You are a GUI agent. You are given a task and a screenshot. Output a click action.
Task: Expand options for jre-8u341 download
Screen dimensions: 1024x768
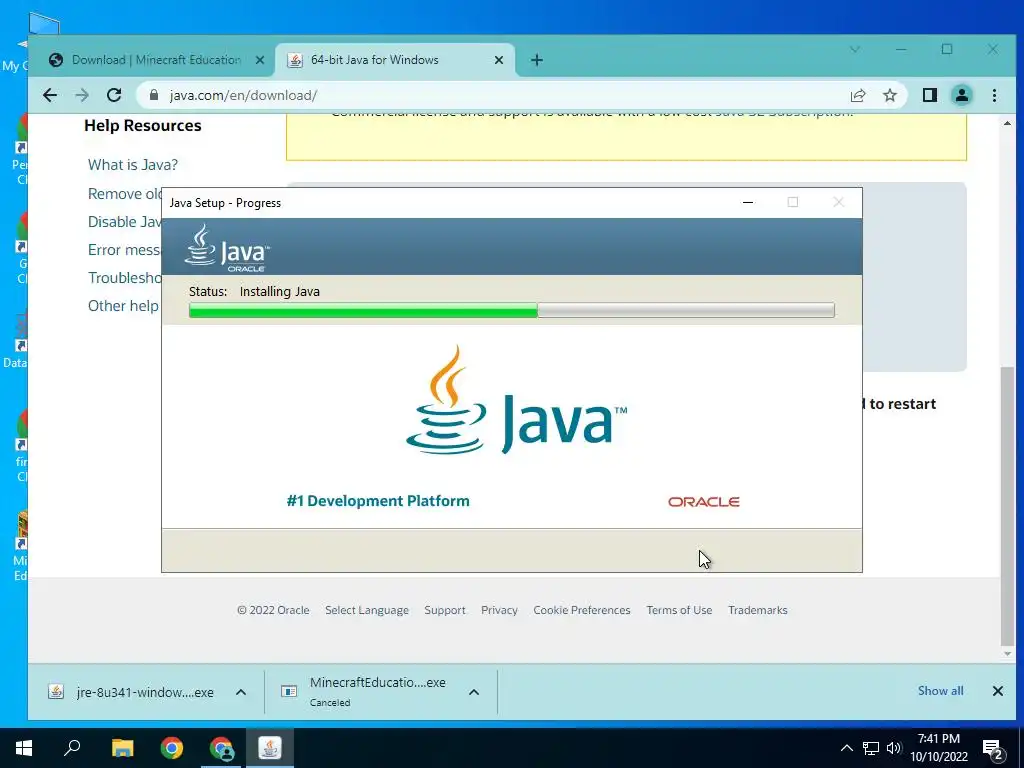click(x=240, y=692)
